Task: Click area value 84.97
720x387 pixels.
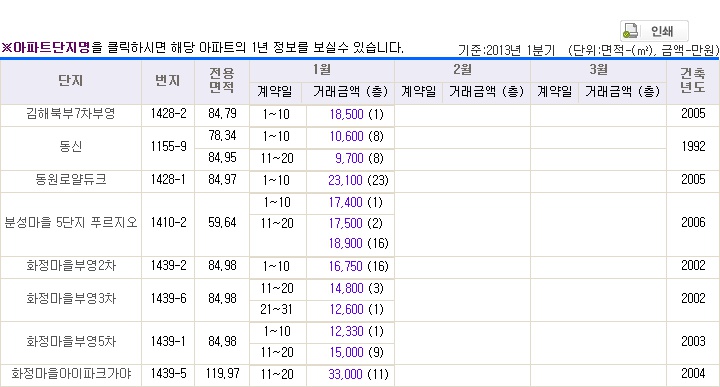Action: [x=222, y=180]
